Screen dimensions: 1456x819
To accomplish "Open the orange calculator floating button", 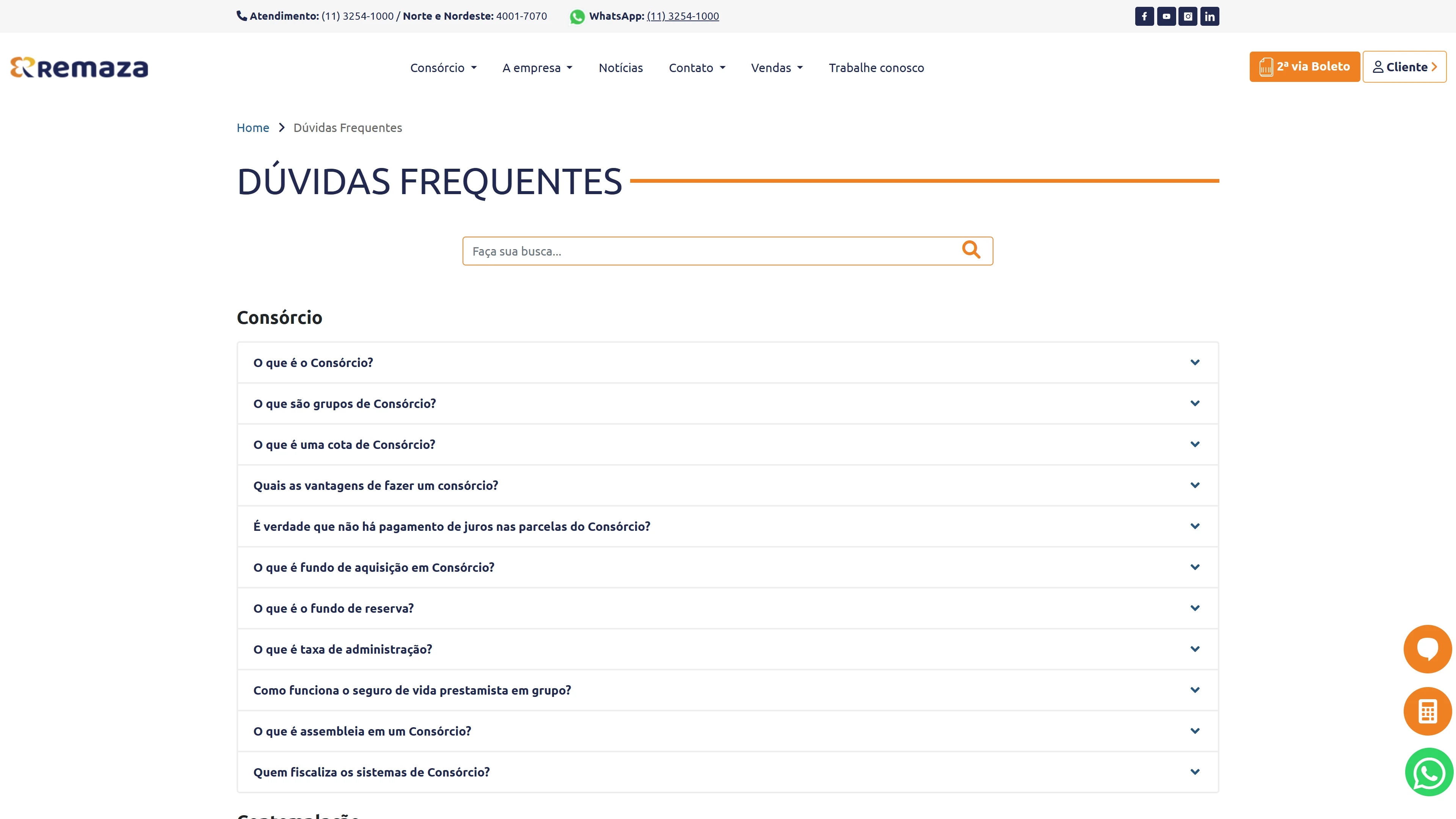I will coord(1428,711).
